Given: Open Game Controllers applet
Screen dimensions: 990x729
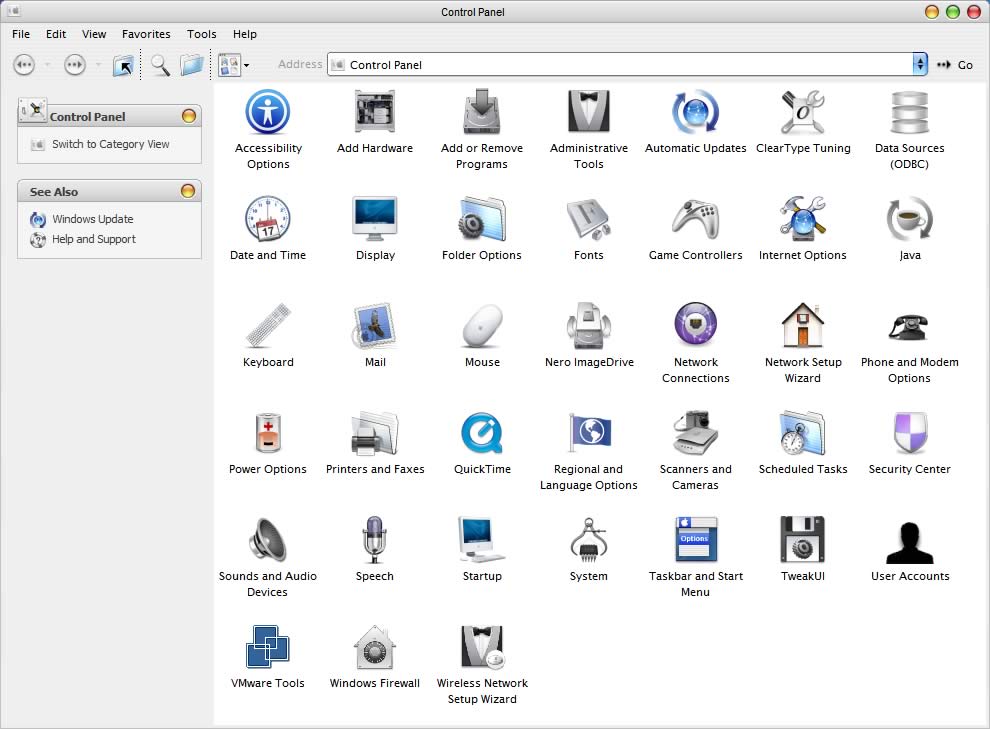Looking at the screenshot, I should coord(695,219).
